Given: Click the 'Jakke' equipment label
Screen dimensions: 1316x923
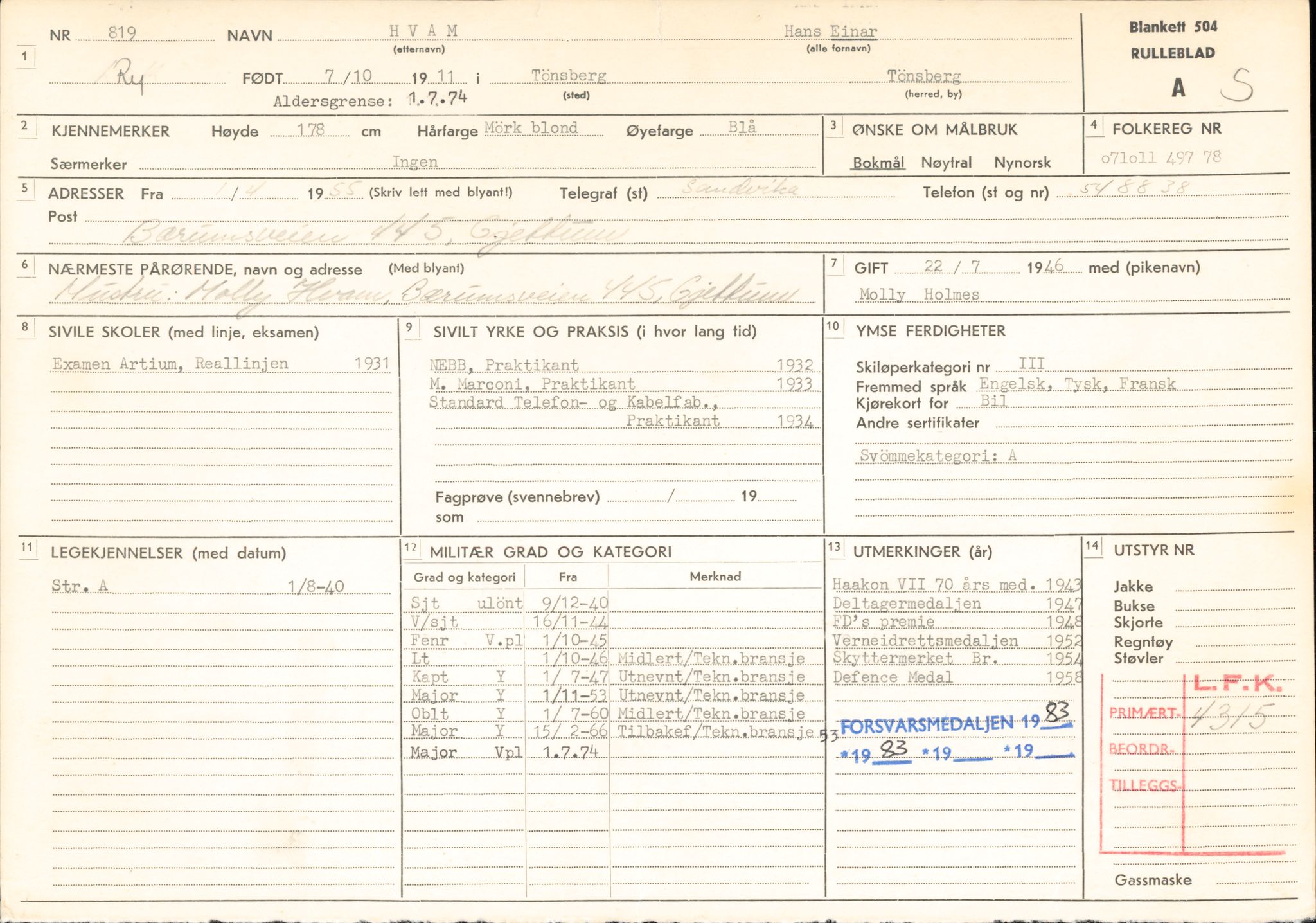Looking at the screenshot, I should pyautogui.click(x=1133, y=586).
